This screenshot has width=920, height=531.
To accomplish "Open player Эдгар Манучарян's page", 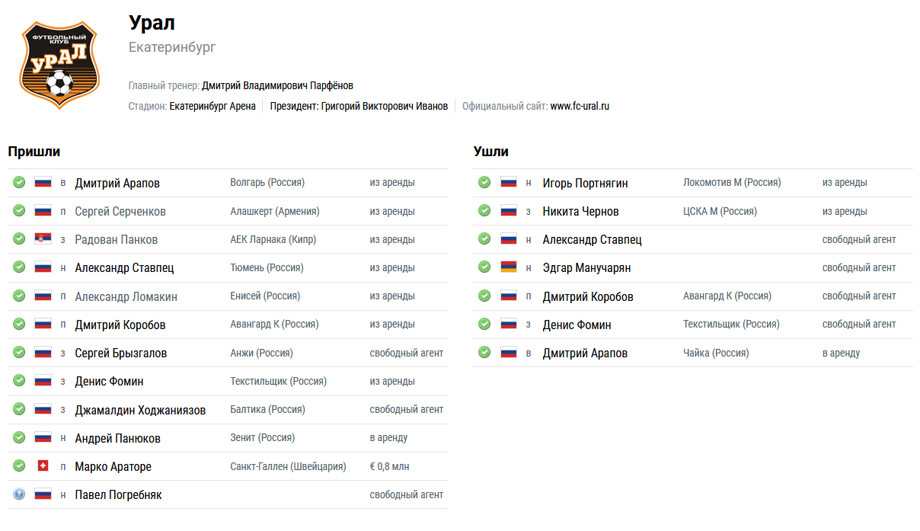I will point(586,268).
